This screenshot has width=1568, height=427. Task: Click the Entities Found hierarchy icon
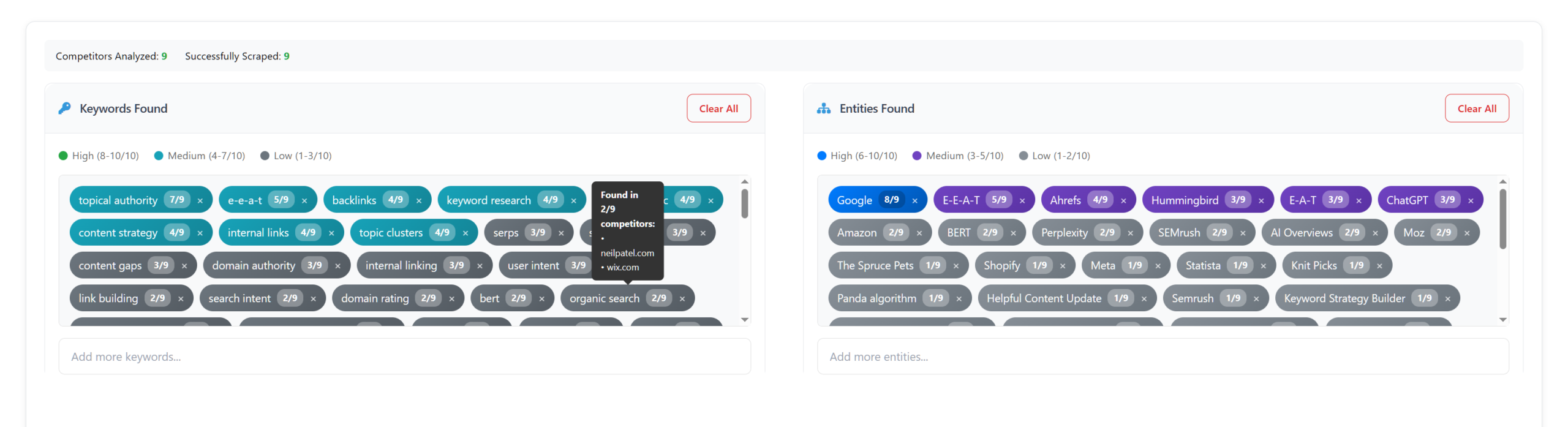[x=824, y=108]
